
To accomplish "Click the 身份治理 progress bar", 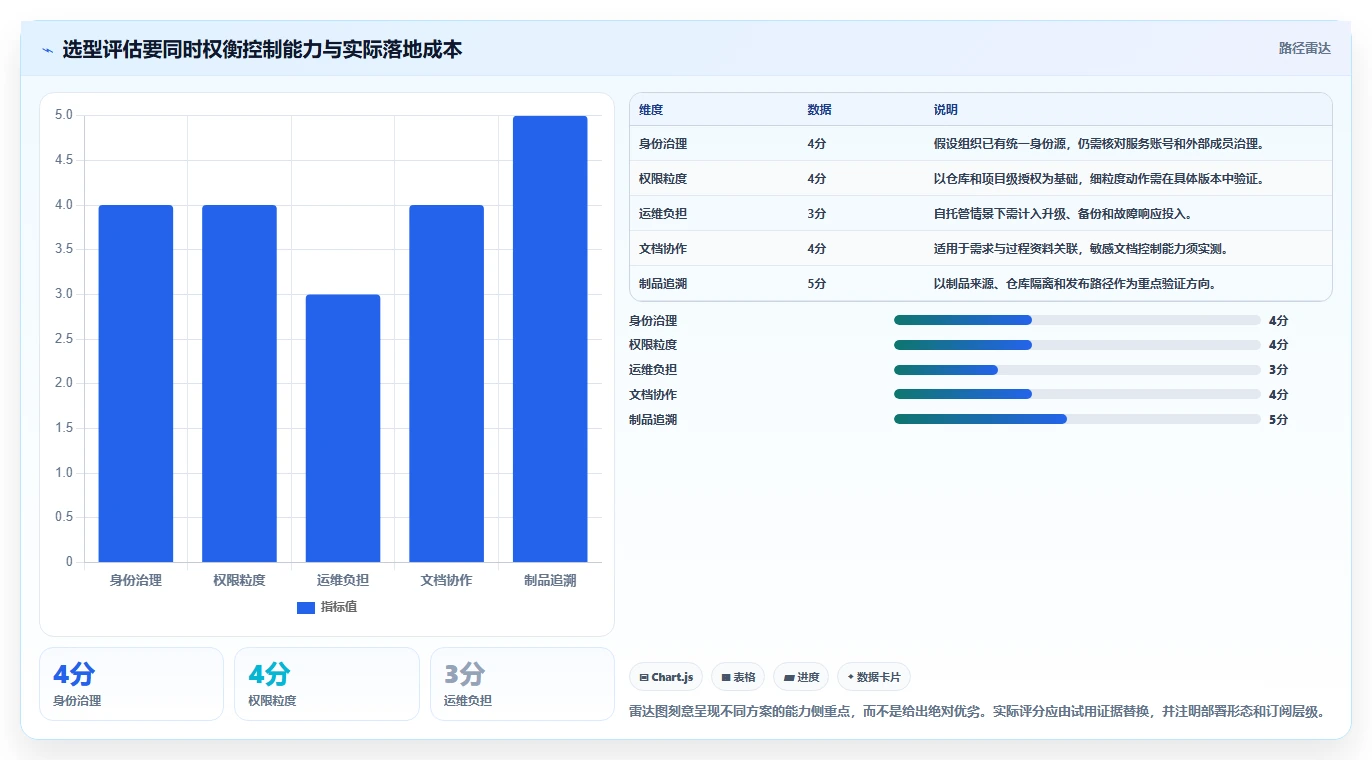I will pyautogui.click(x=1077, y=320).
